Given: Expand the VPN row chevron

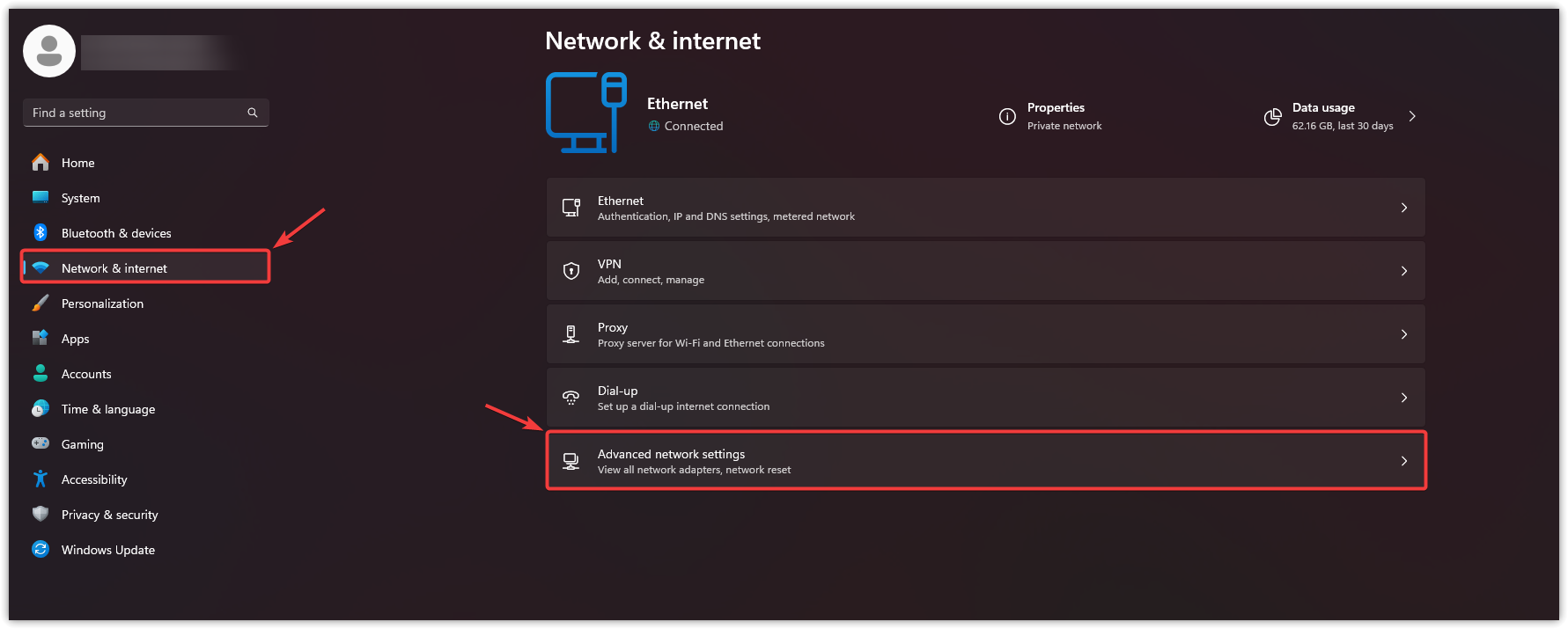Looking at the screenshot, I should [1404, 271].
